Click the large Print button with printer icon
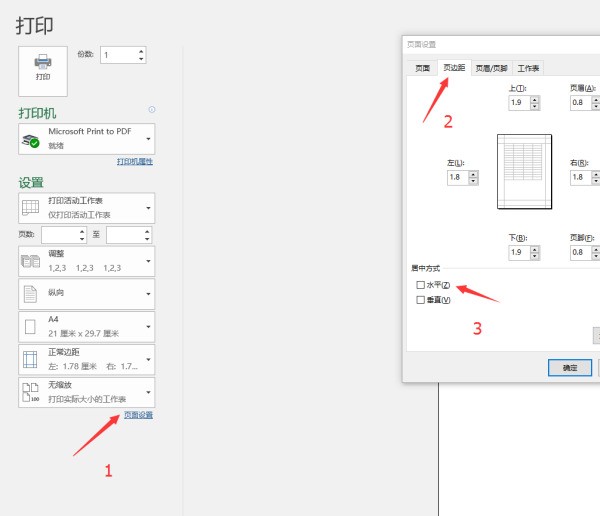 pyautogui.click(x=43, y=67)
